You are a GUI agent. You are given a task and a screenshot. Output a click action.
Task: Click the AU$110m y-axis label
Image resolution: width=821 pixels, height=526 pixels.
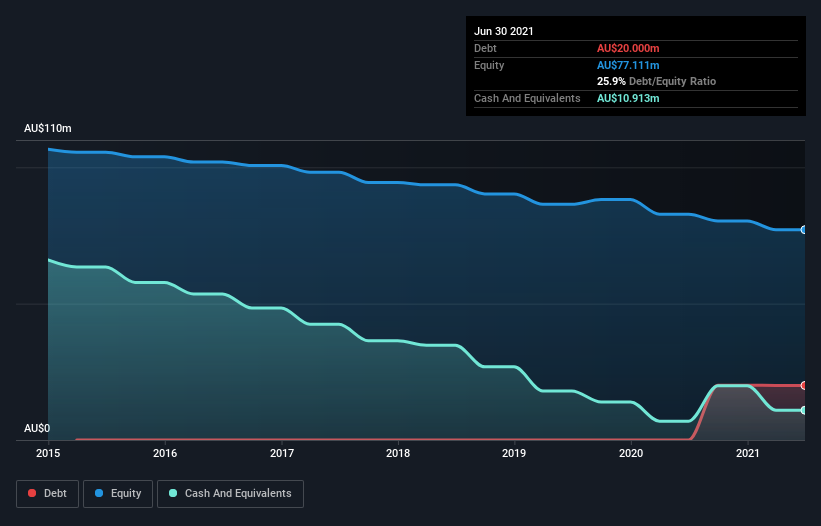click(48, 128)
